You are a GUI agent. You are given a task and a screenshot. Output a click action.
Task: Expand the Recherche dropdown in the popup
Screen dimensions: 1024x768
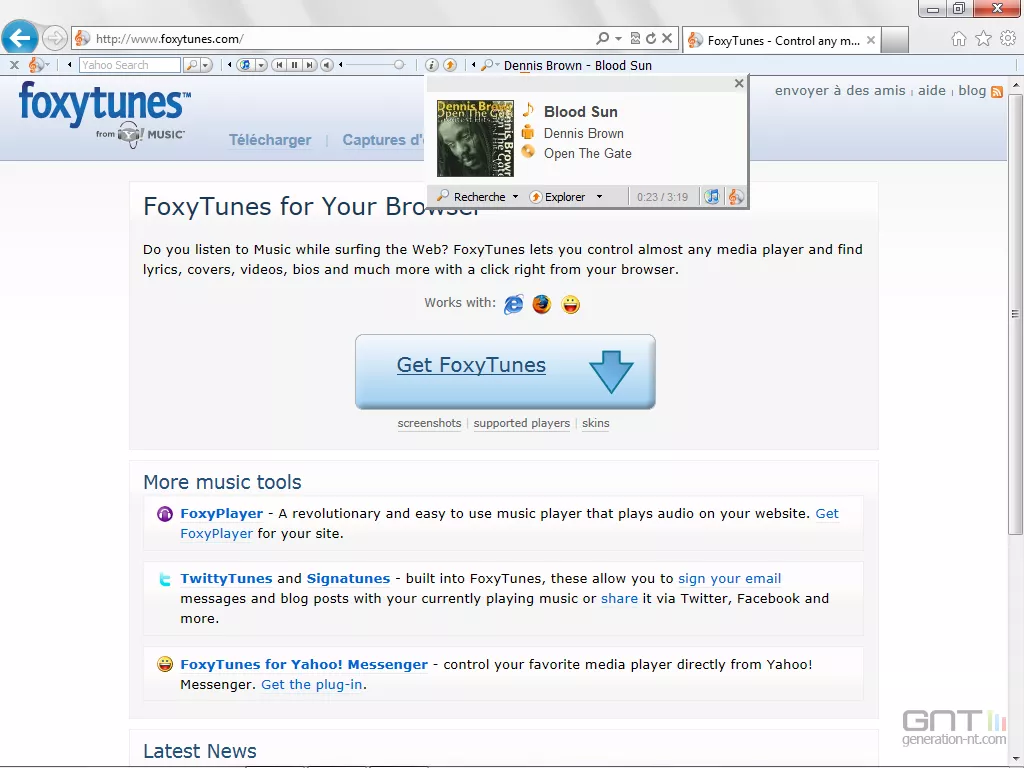pos(516,197)
